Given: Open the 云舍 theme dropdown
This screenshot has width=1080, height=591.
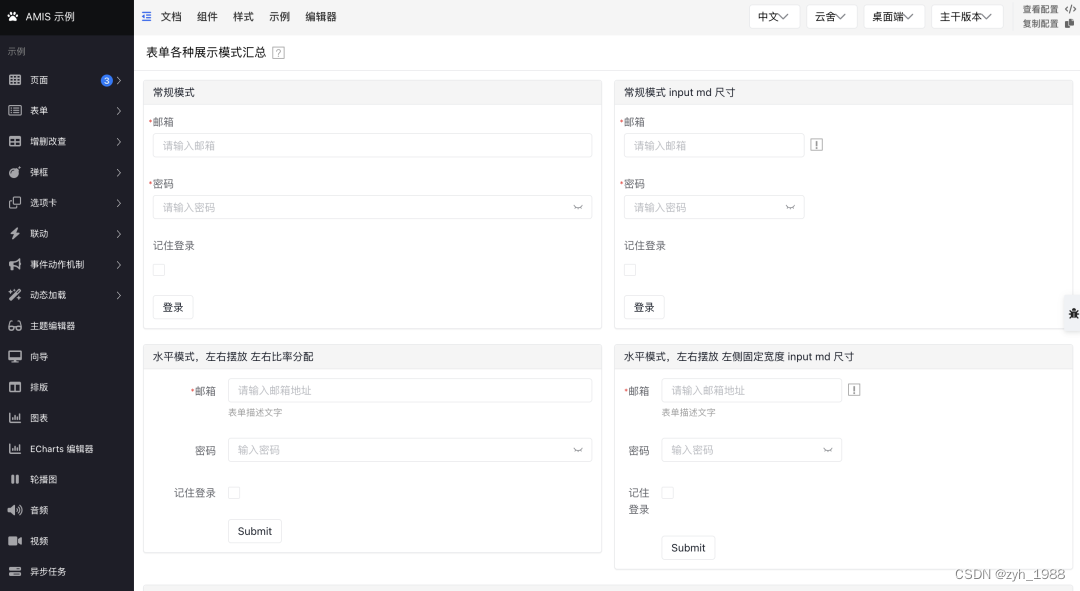Looking at the screenshot, I should (831, 17).
